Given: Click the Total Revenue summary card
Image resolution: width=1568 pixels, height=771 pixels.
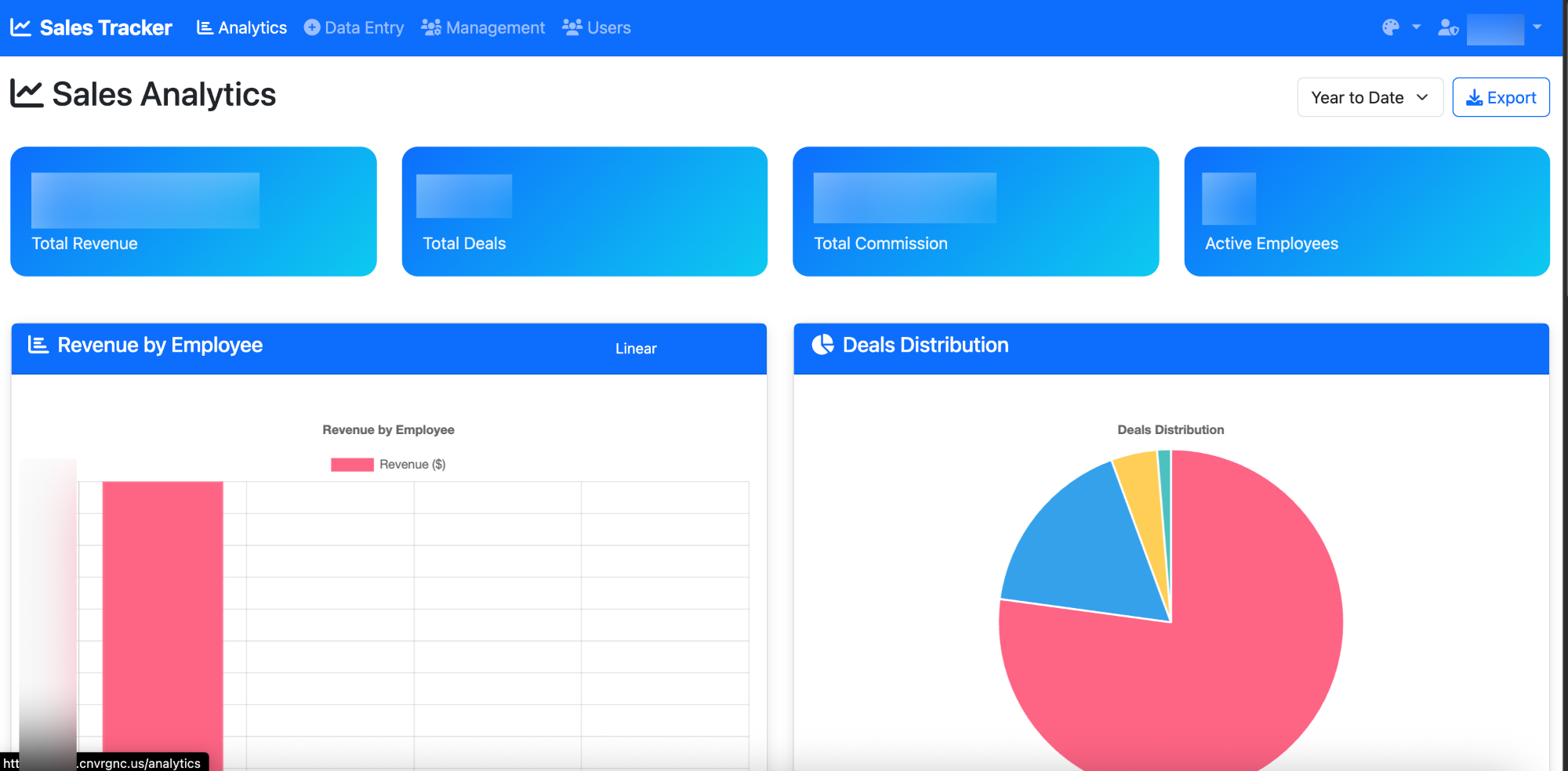Looking at the screenshot, I should [x=193, y=212].
